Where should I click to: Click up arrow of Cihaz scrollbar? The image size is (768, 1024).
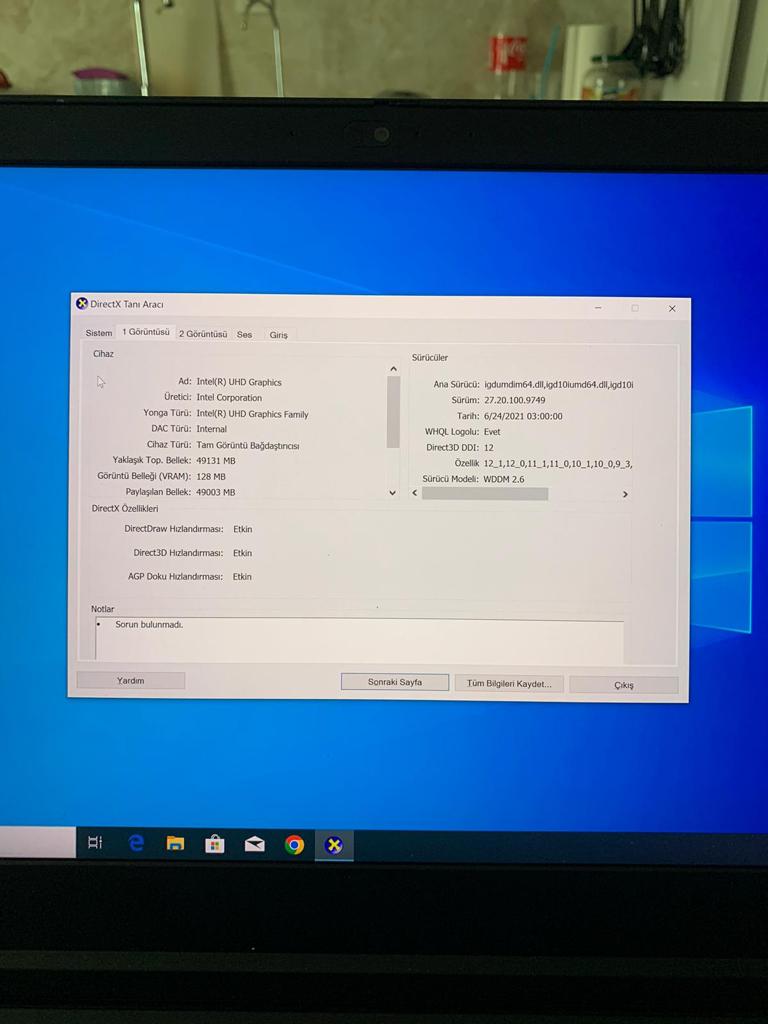tap(393, 369)
